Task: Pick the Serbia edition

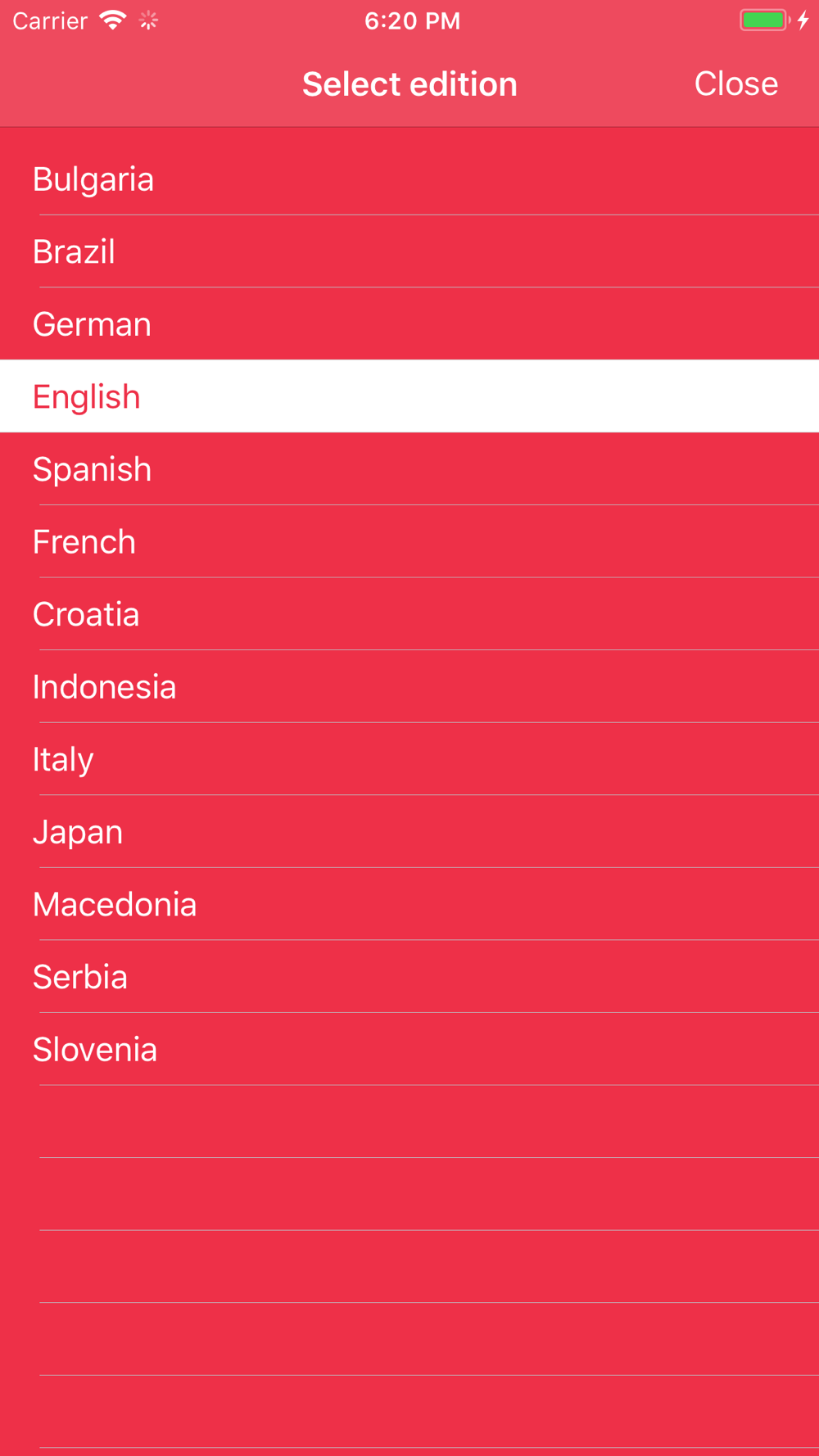Action: [80, 977]
